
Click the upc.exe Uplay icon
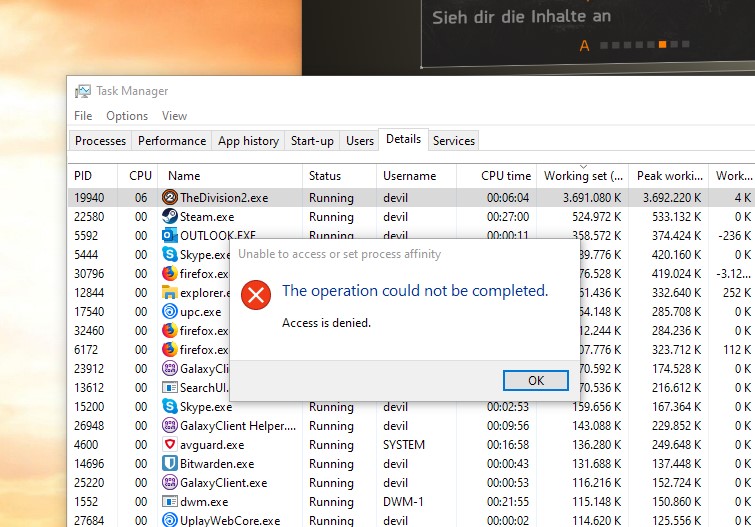point(169,312)
